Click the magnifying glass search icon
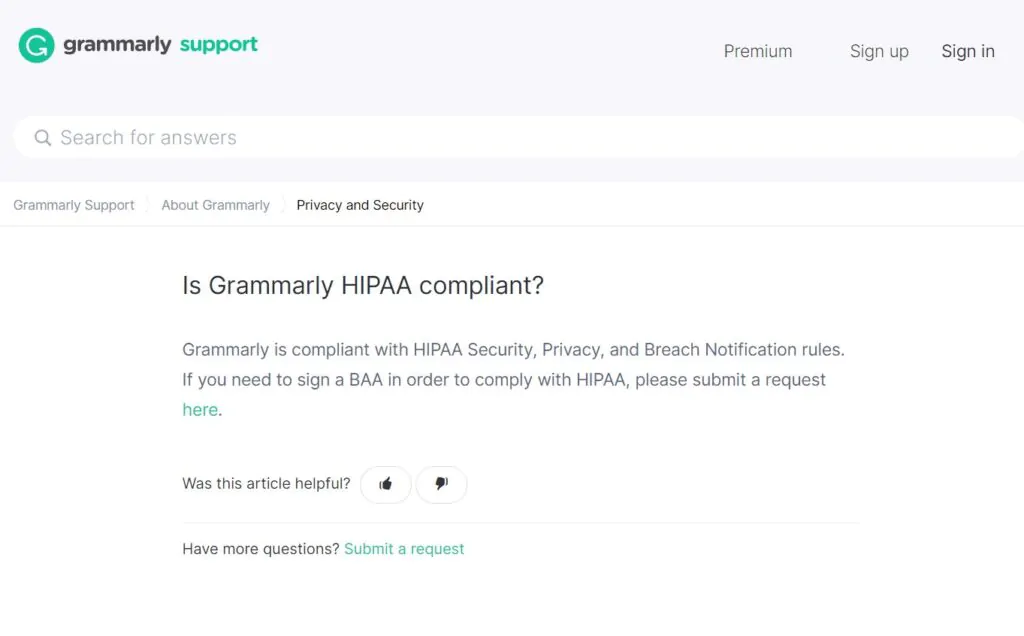Screen dimensions: 1024x636 [42, 137]
